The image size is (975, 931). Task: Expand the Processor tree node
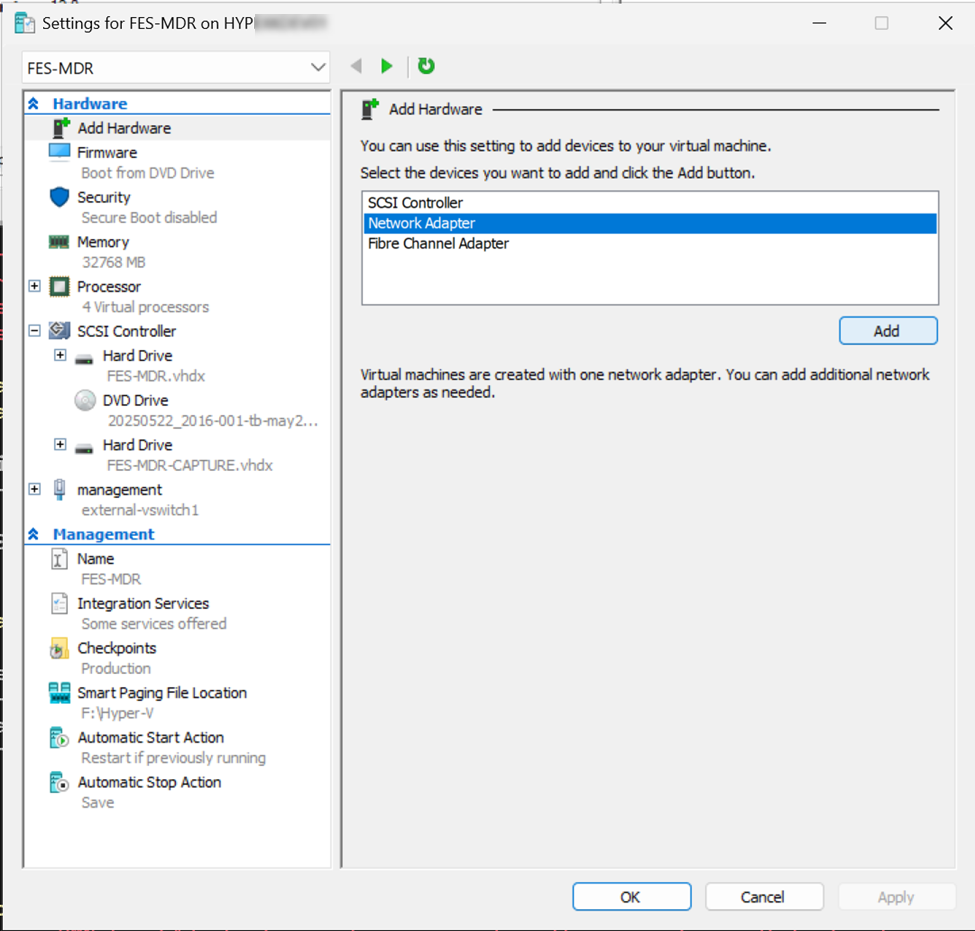tap(35, 286)
